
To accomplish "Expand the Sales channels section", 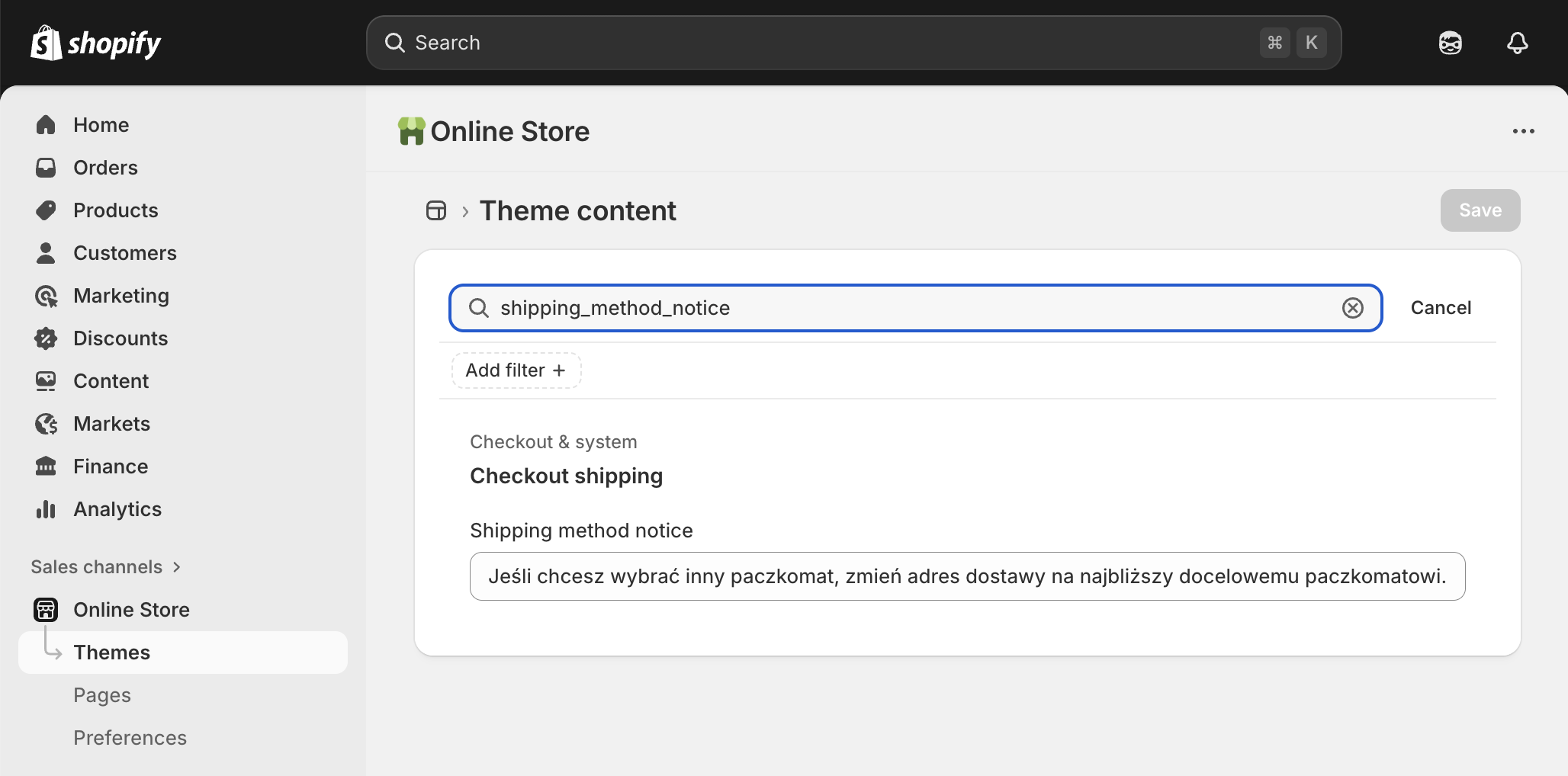I will click(106, 567).
